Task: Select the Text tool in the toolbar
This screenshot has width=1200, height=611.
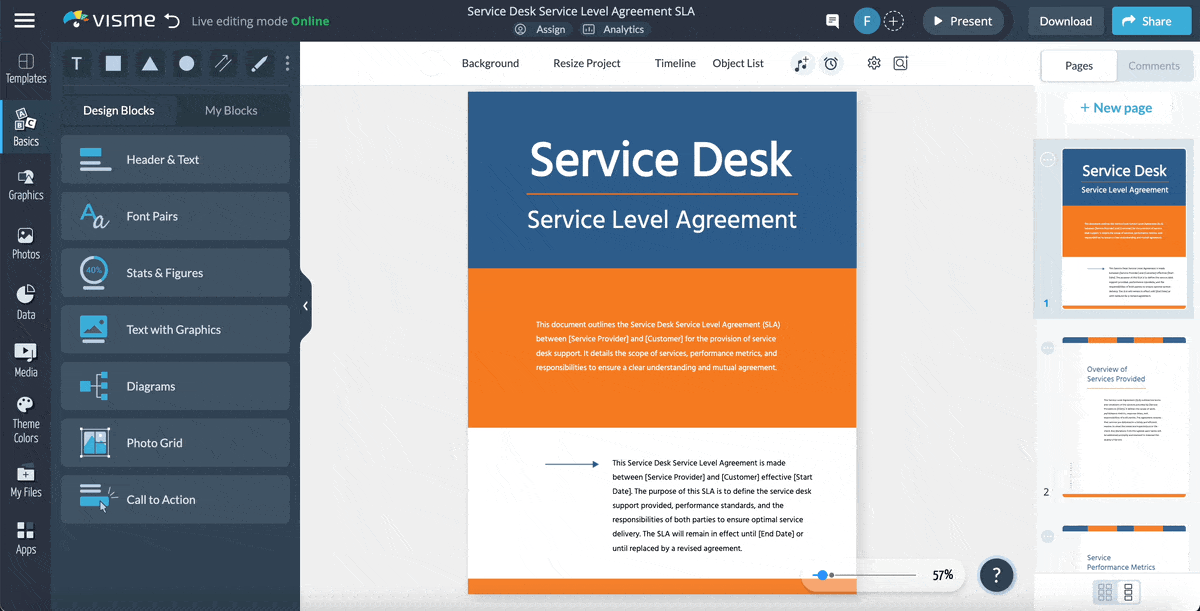Action: click(76, 63)
